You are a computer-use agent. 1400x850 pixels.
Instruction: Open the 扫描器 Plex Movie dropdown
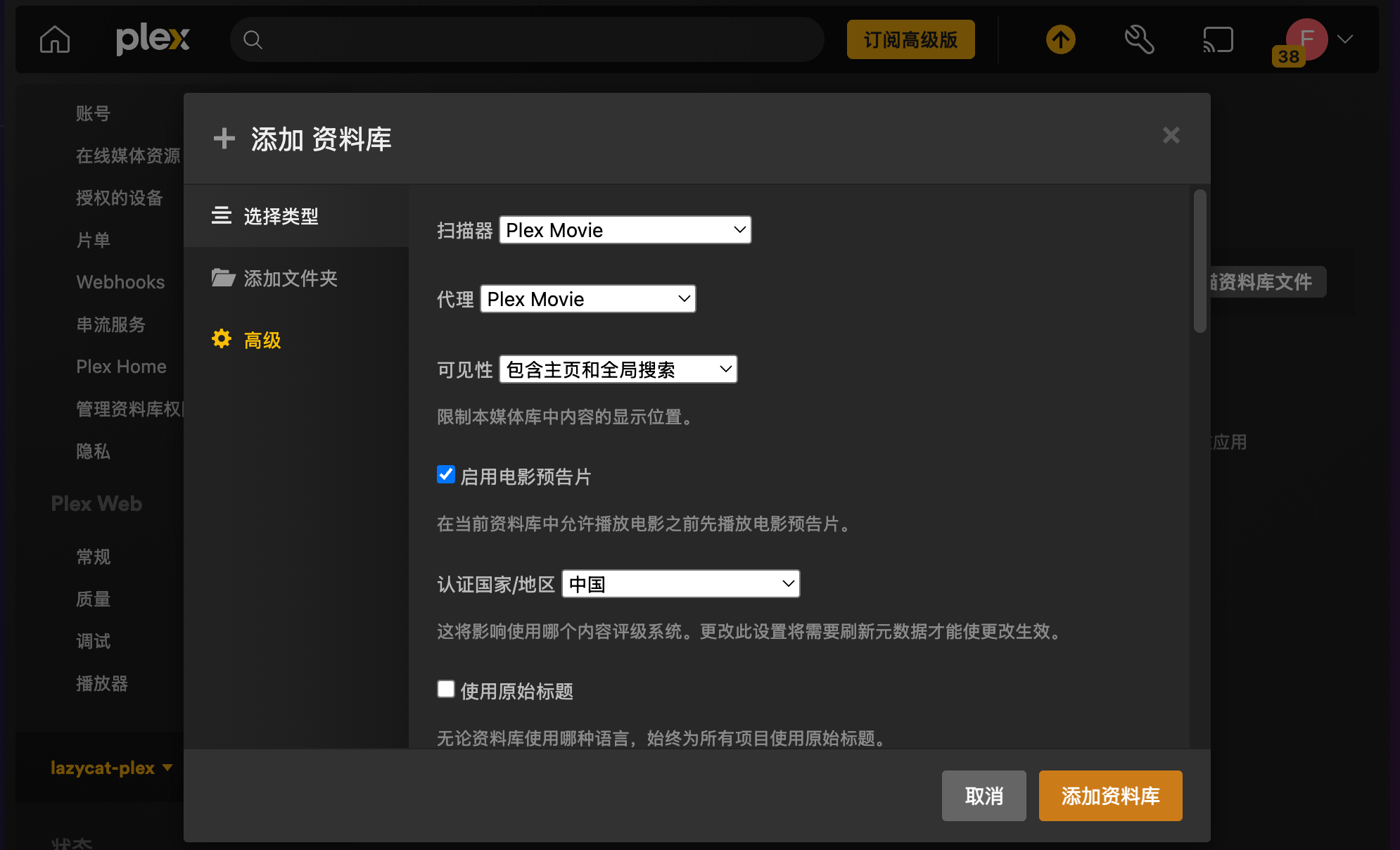pyautogui.click(x=625, y=230)
